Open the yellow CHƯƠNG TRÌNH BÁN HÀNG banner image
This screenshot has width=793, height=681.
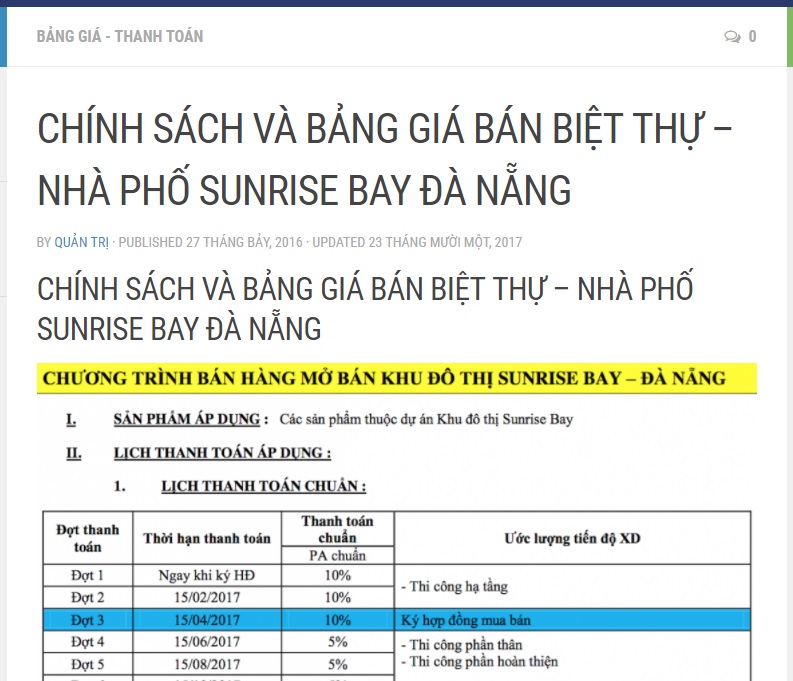(x=397, y=378)
